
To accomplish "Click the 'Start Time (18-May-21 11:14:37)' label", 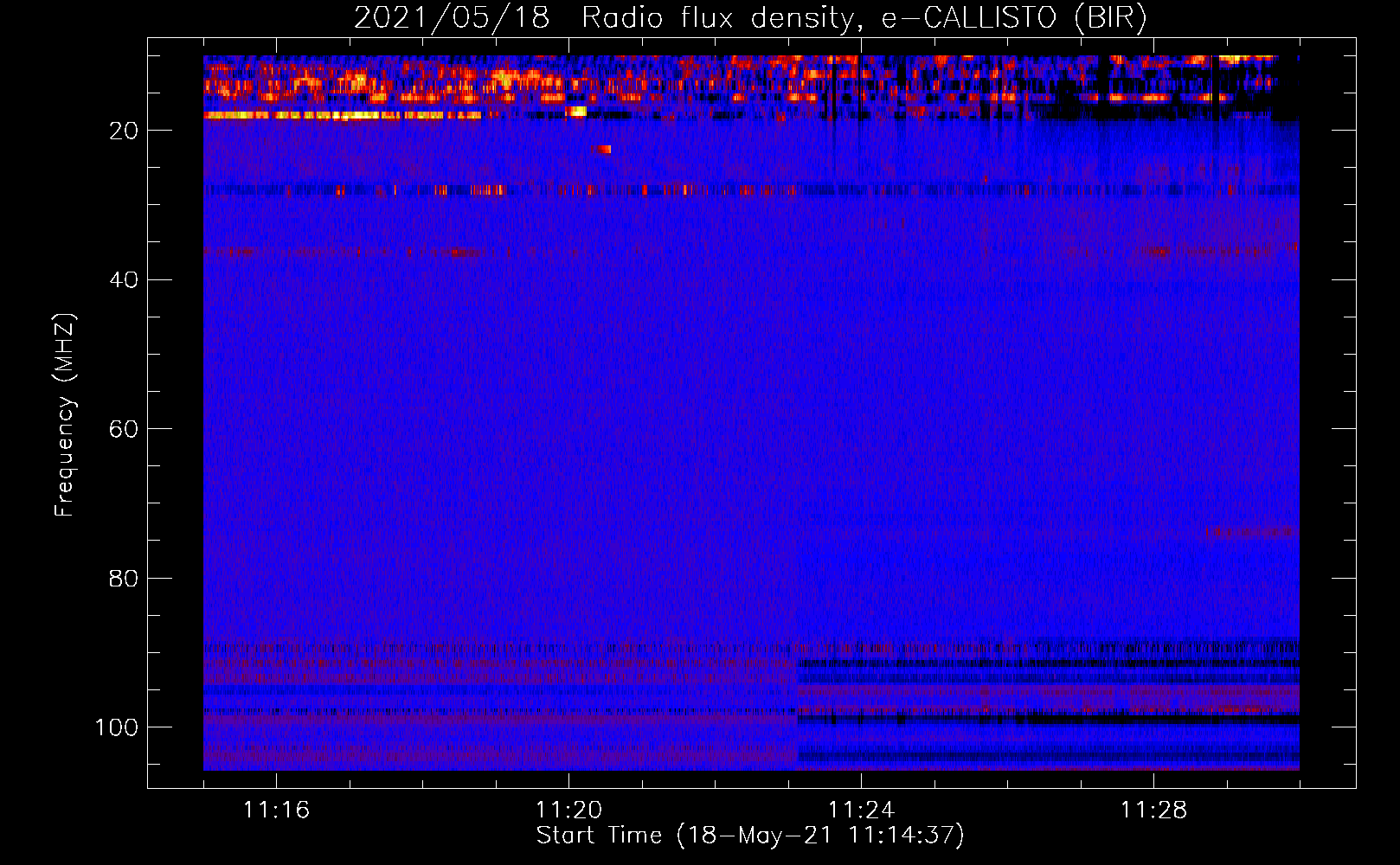I will [x=750, y=836].
